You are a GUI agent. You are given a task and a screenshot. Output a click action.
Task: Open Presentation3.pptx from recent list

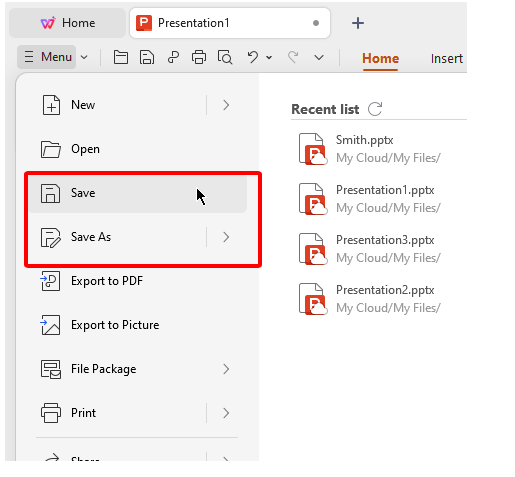pyautogui.click(x=379, y=249)
